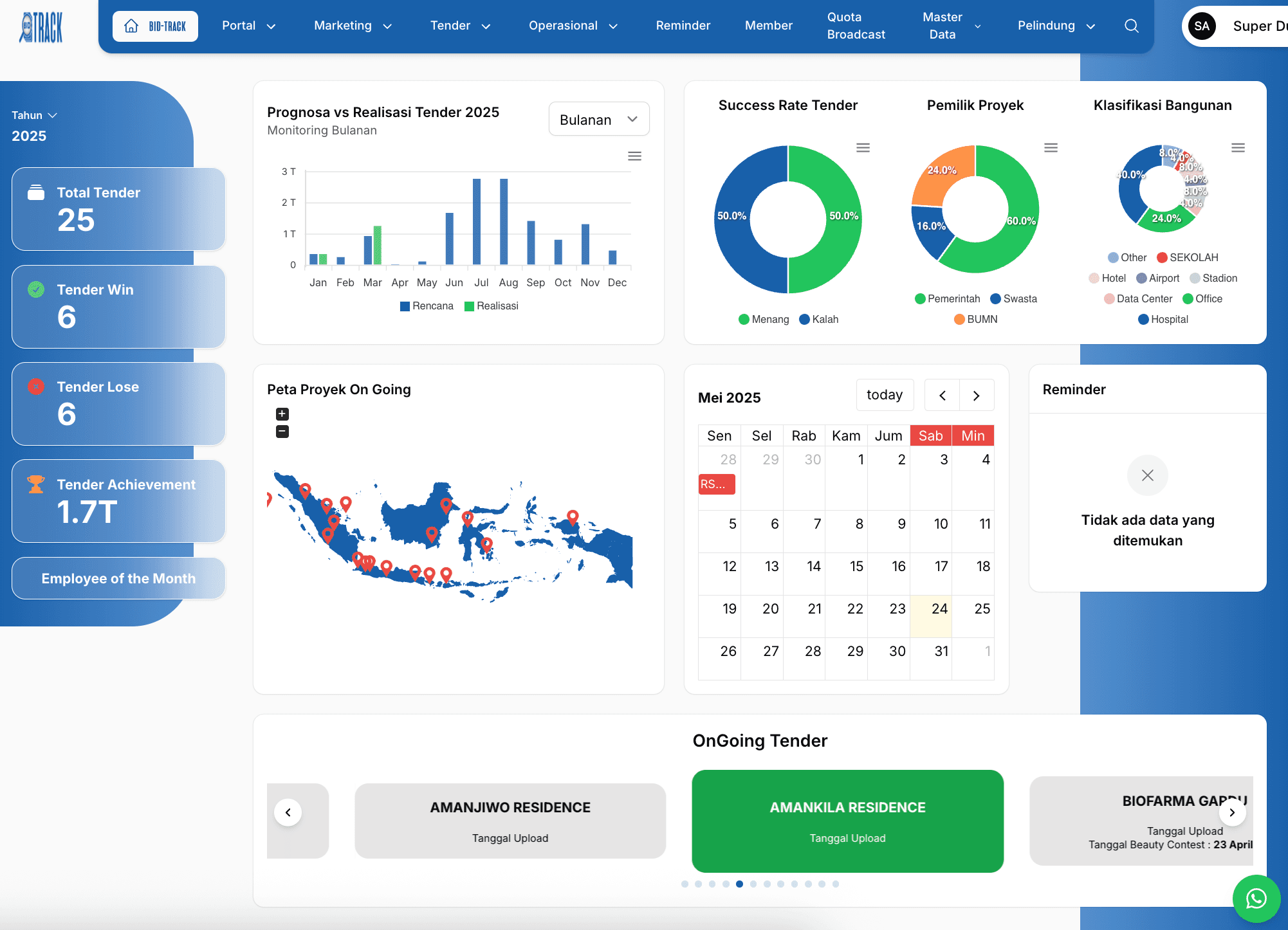Screen dimensions: 1288x930
Task: Open the Klasifikasi Bangunan chart menu icon
Action: point(1238,148)
